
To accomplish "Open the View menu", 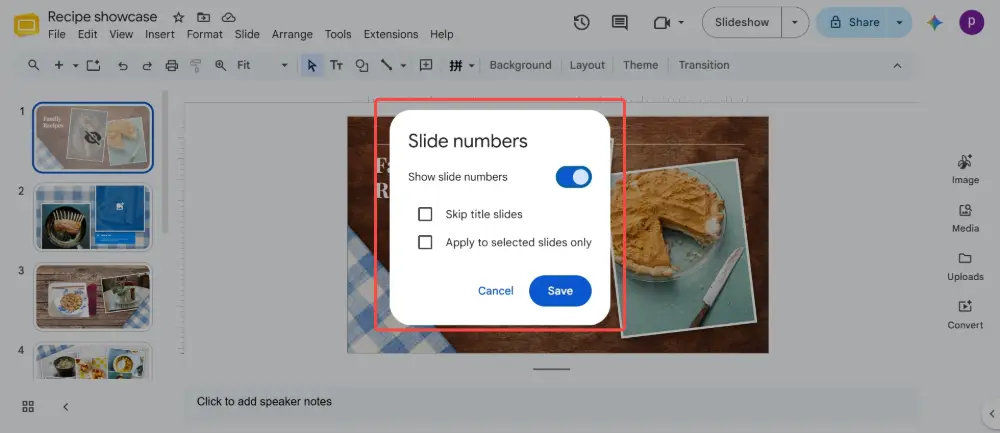I will (x=121, y=34).
